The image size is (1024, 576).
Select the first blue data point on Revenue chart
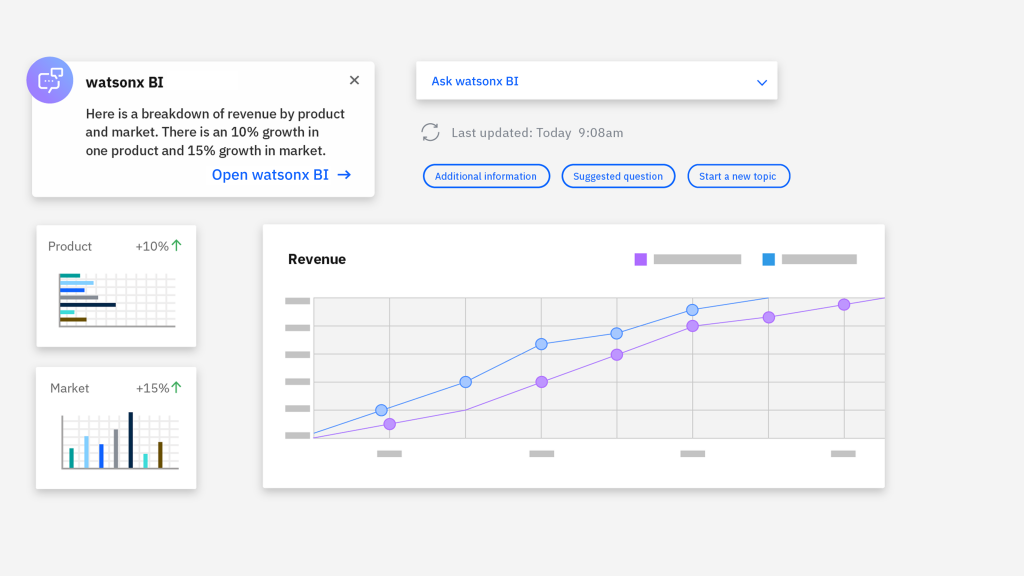(x=381, y=410)
